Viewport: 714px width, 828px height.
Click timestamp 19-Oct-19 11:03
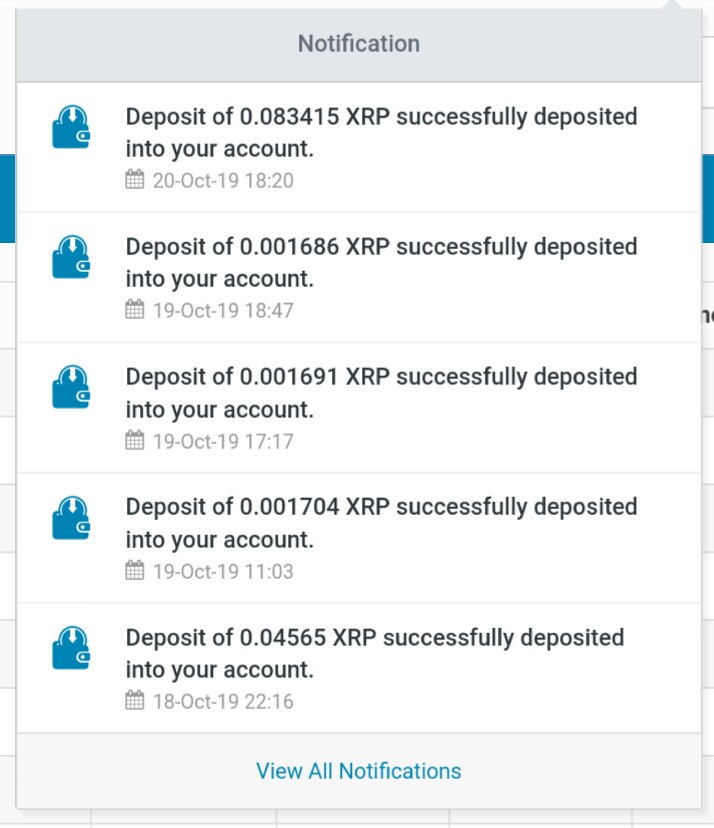click(x=223, y=571)
